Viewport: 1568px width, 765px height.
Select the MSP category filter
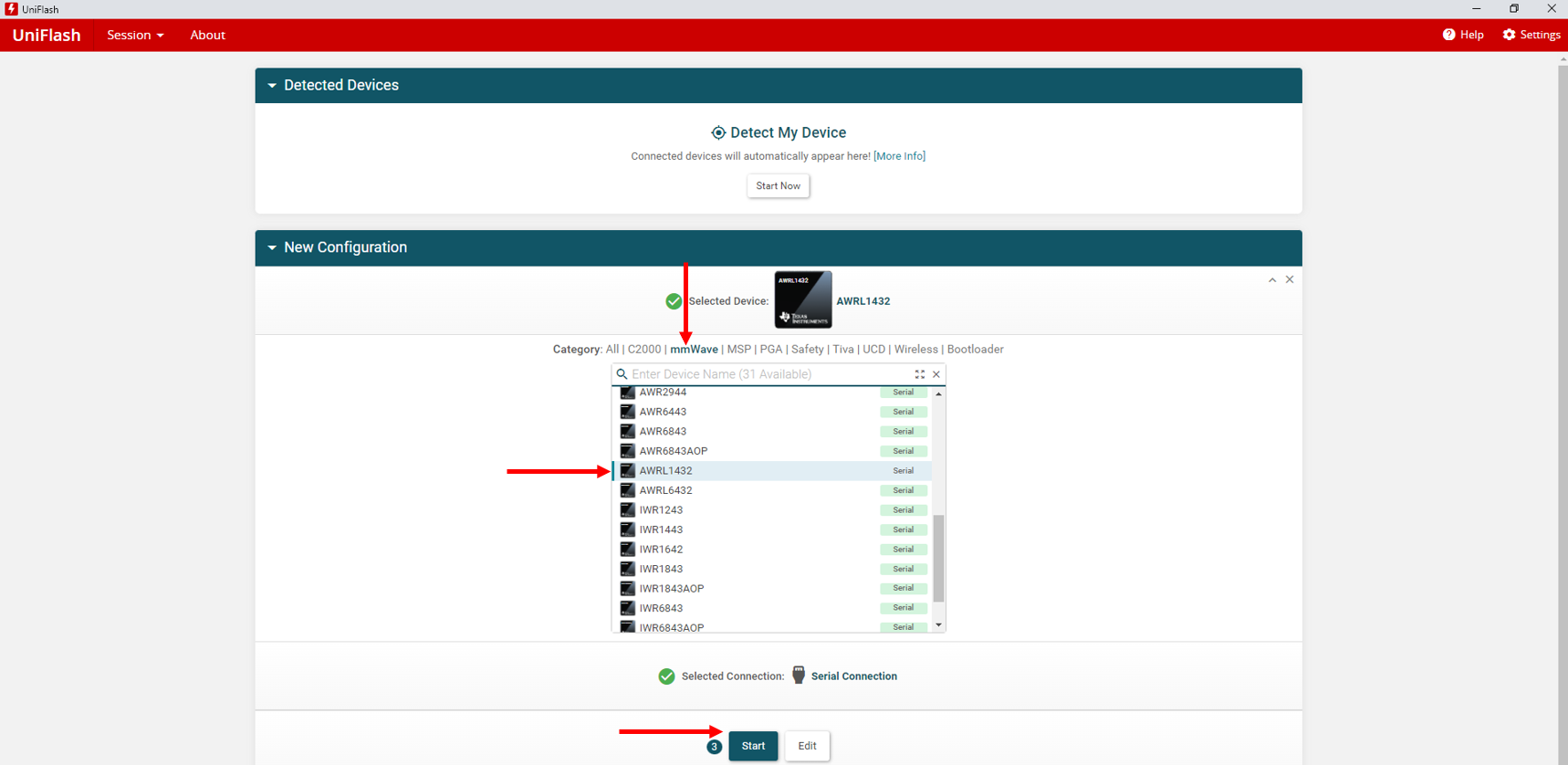(x=739, y=350)
